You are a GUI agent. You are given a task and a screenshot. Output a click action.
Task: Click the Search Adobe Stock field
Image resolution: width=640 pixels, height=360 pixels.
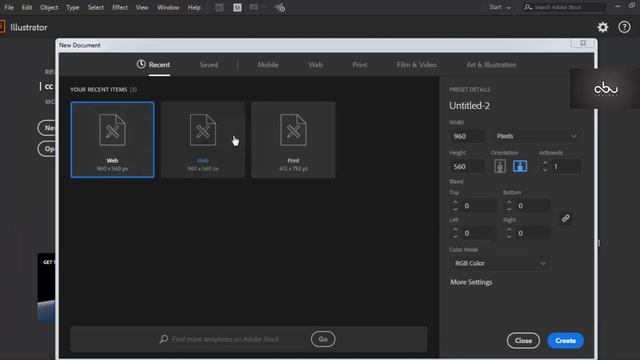[564, 7]
